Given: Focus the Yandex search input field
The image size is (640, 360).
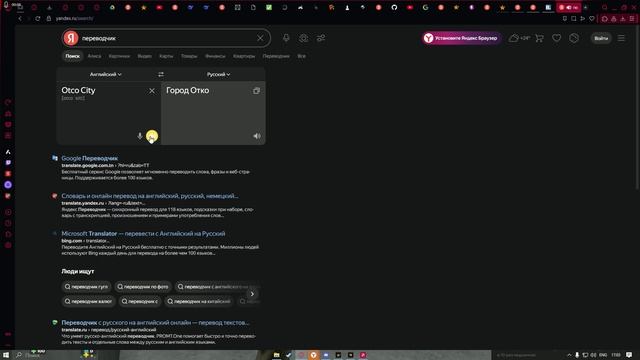Looking at the screenshot, I should click(167, 38).
